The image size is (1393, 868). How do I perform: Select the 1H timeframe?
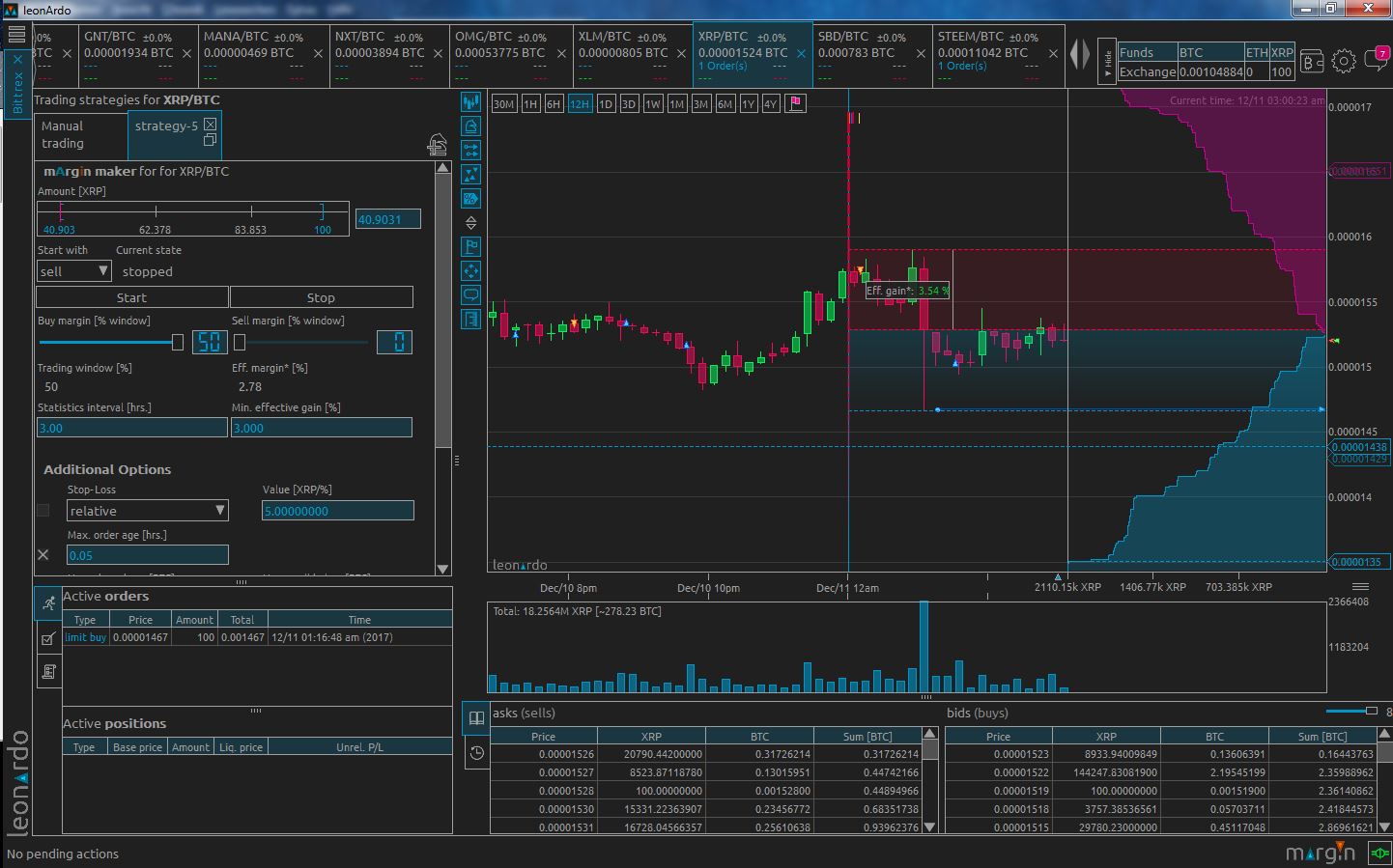(530, 104)
